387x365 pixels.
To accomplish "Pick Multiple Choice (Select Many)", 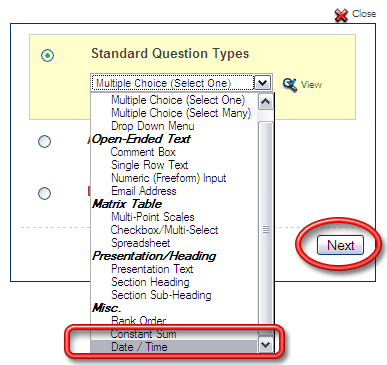I will click(181, 113).
